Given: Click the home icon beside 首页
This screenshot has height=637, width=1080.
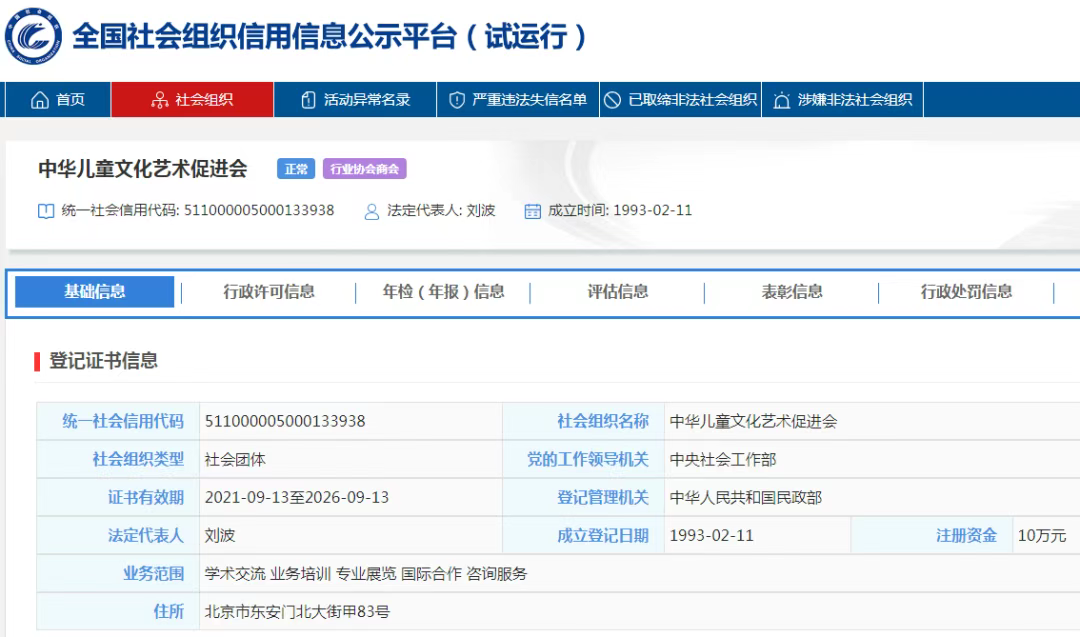Looking at the screenshot, I should [x=40, y=100].
